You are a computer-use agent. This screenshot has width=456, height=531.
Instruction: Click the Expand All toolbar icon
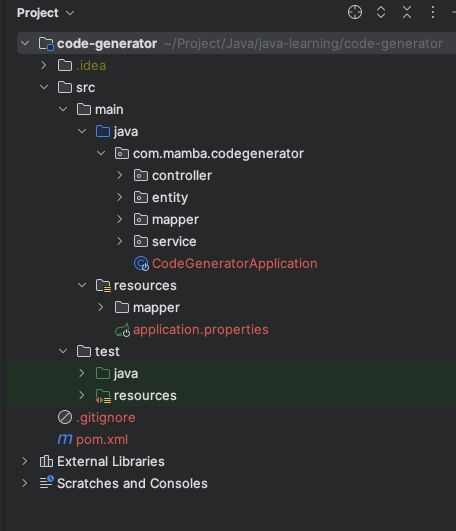381,13
